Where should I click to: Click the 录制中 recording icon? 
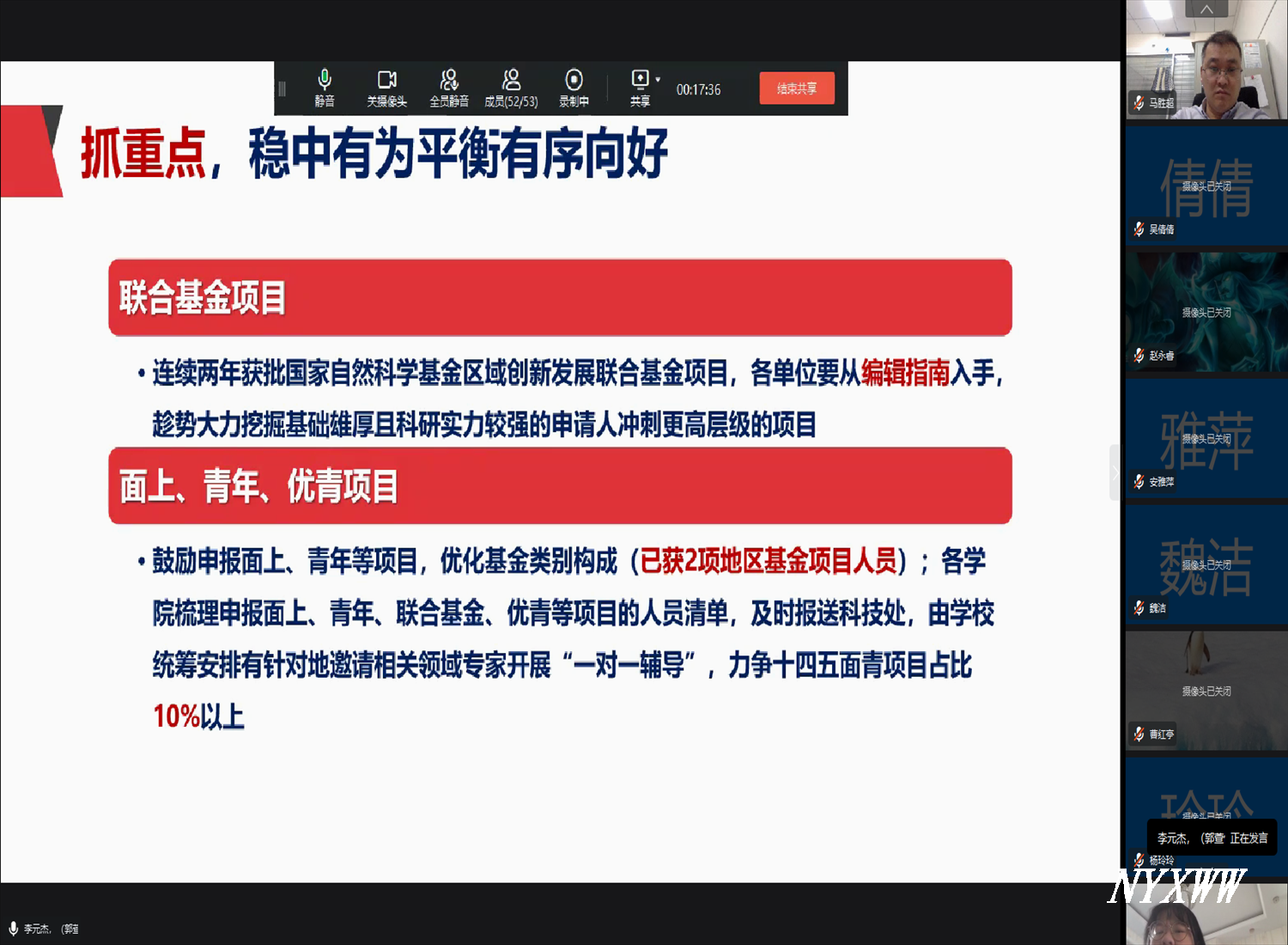pyautogui.click(x=574, y=81)
